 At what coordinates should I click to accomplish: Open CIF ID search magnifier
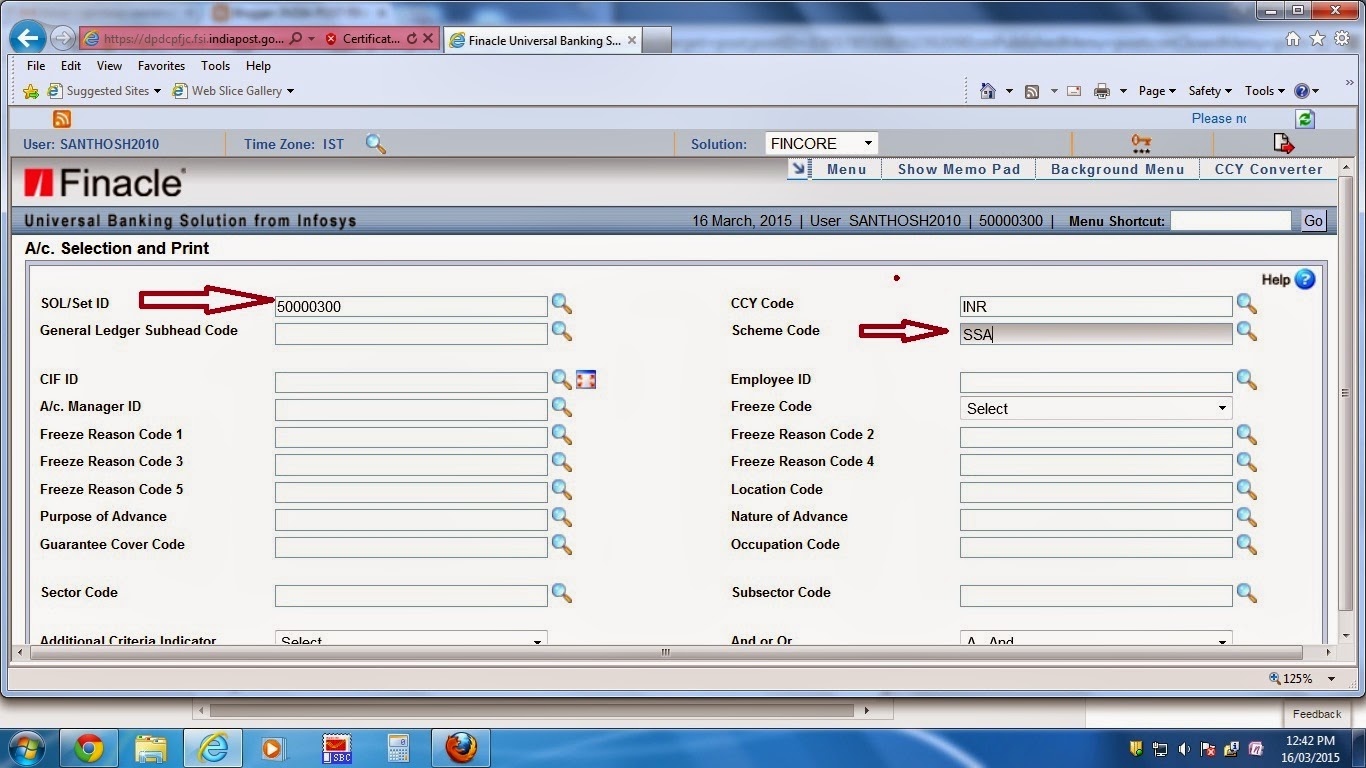tap(562, 380)
